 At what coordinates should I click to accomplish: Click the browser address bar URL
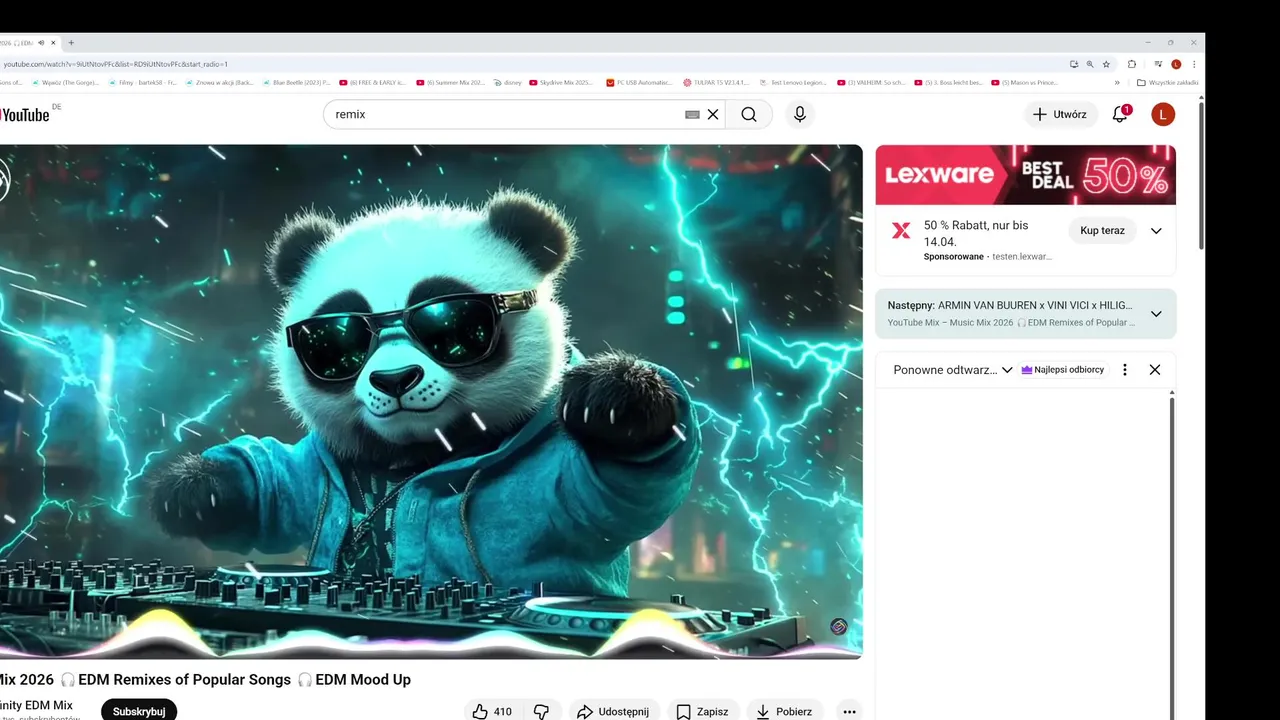pyautogui.click(x=116, y=64)
